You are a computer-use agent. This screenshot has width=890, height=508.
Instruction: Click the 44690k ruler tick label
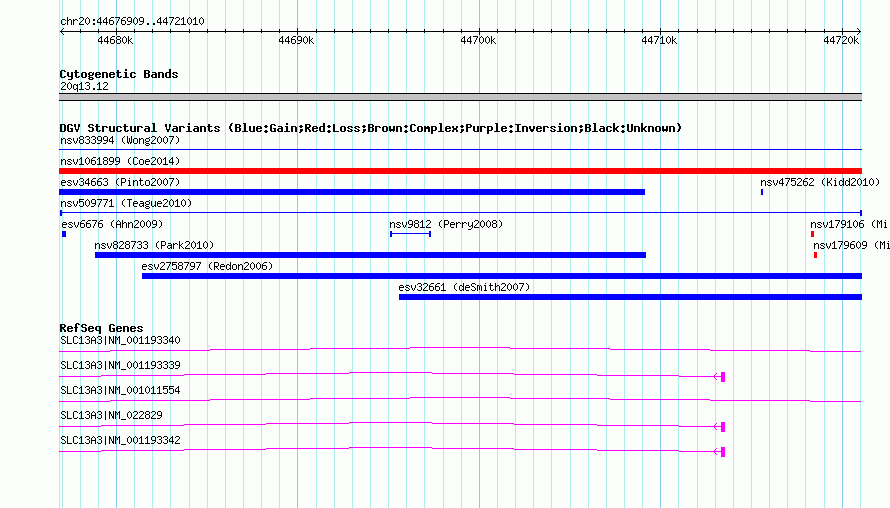[x=296, y=40]
